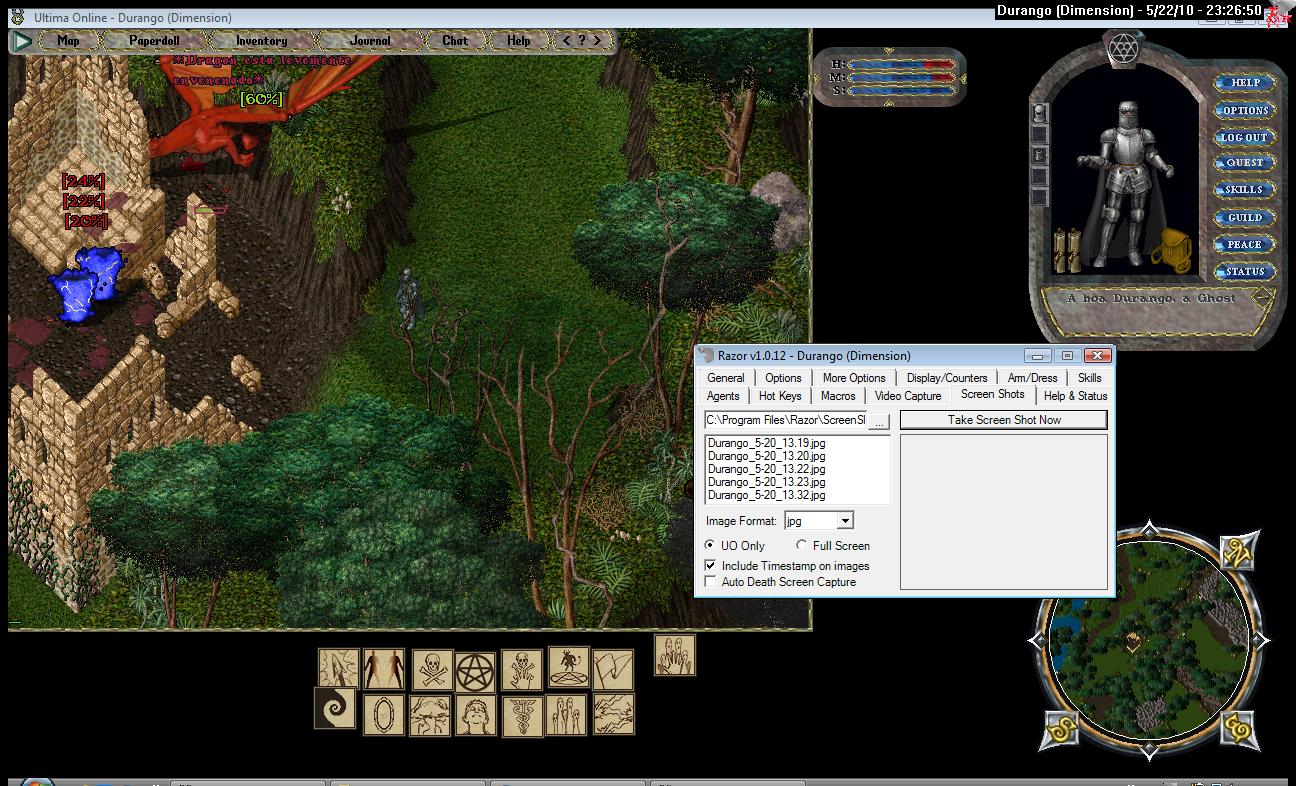Click the paperdoll HELP button

[x=1245, y=83]
